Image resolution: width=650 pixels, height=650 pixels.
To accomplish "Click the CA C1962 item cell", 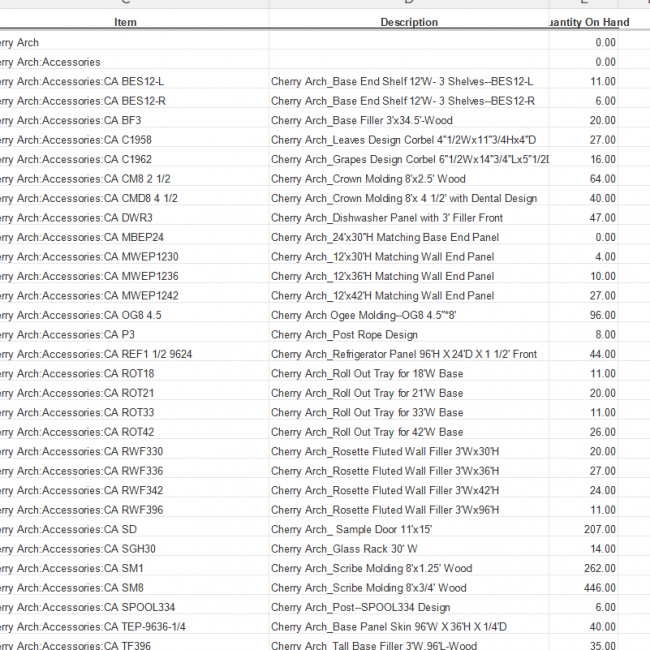I will click(134, 159).
